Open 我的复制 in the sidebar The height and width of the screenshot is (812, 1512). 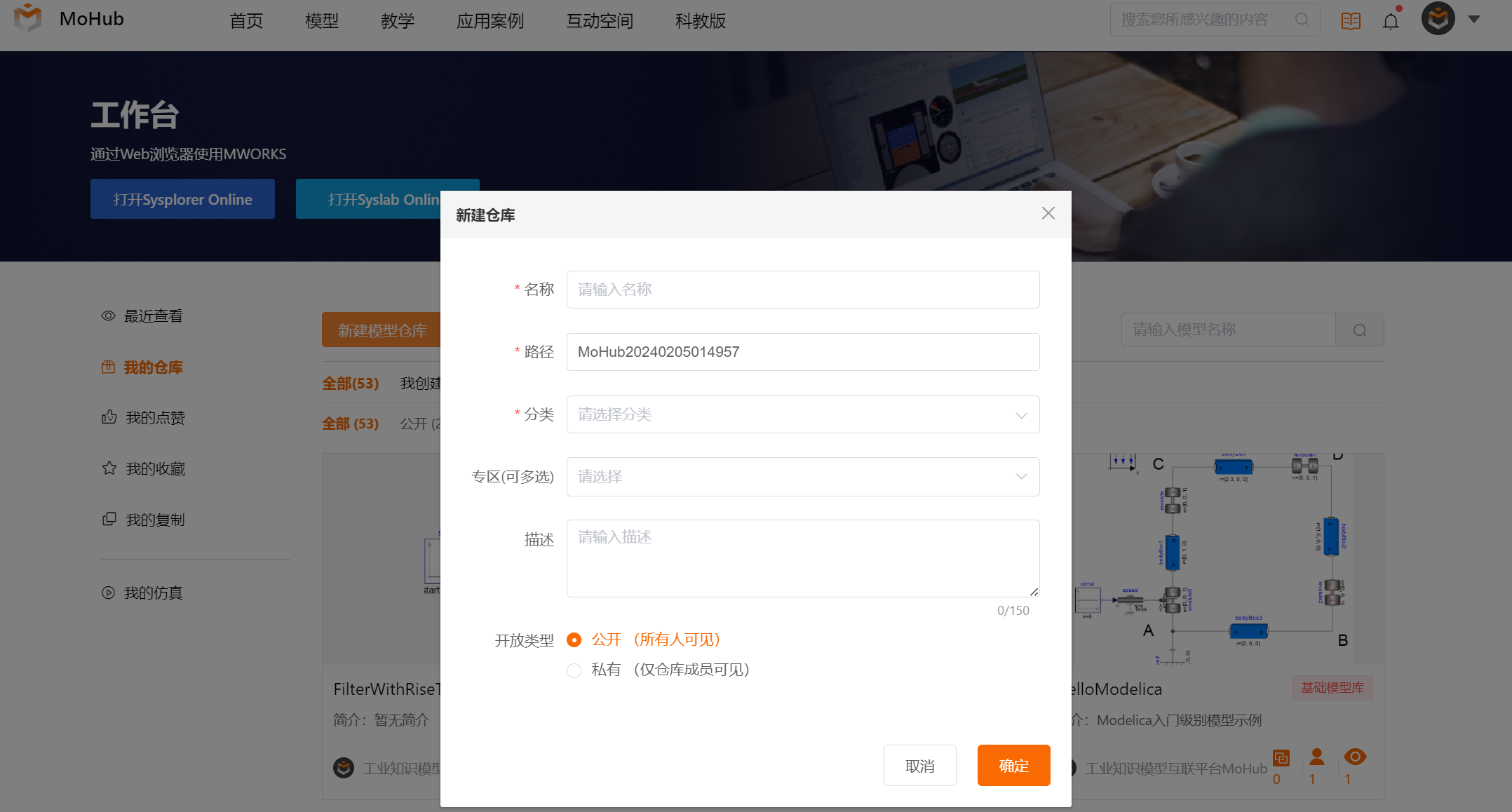pyautogui.click(x=155, y=520)
